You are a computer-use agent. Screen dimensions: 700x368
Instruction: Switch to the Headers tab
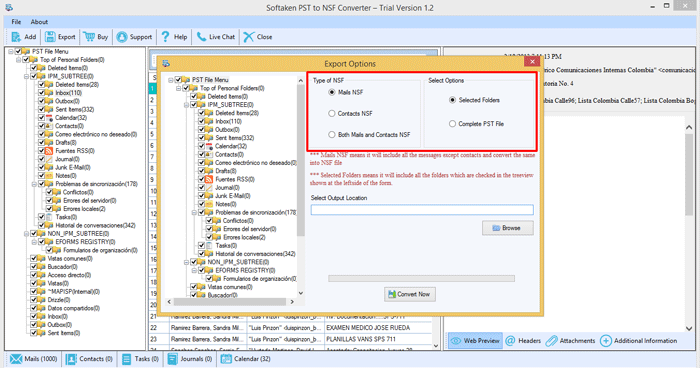(523, 341)
